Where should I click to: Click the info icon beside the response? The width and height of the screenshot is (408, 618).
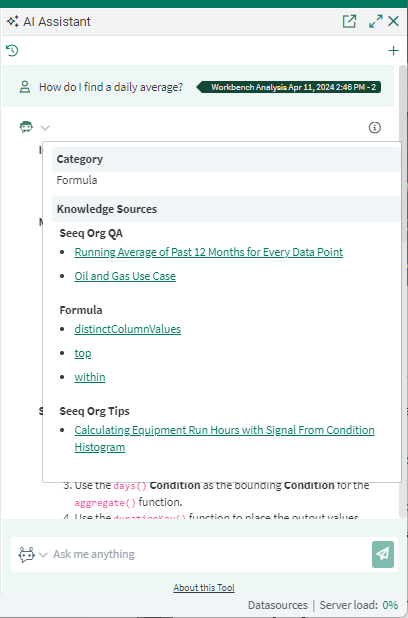[x=374, y=127]
